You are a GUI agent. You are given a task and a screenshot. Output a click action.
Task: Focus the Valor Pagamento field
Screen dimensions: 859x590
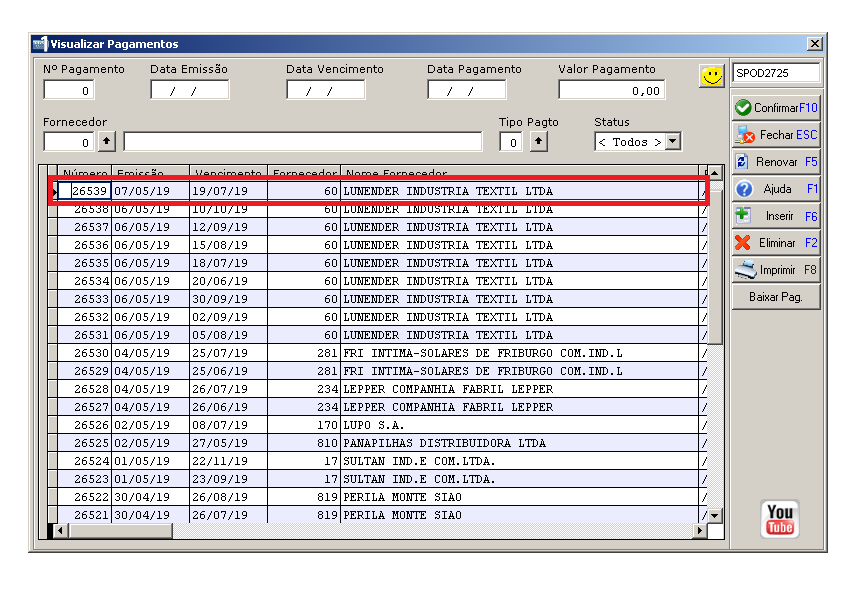(612, 90)
